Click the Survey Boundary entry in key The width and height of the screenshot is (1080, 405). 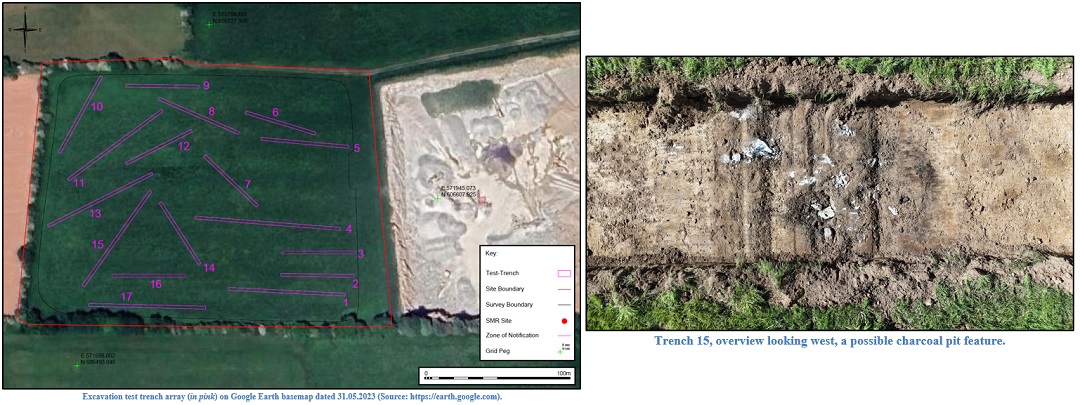coord(507,304)
